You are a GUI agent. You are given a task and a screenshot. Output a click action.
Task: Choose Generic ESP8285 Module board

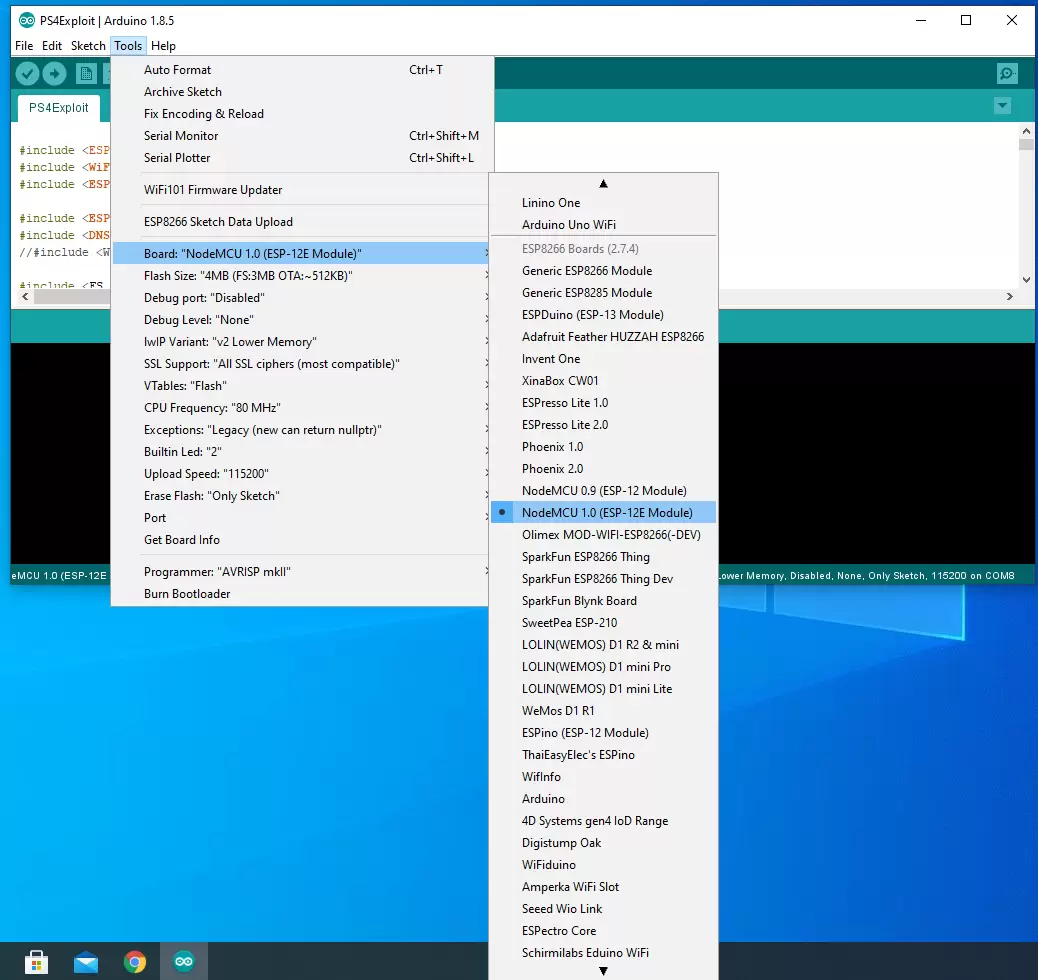pyautogui.click(x=603, y=293)
